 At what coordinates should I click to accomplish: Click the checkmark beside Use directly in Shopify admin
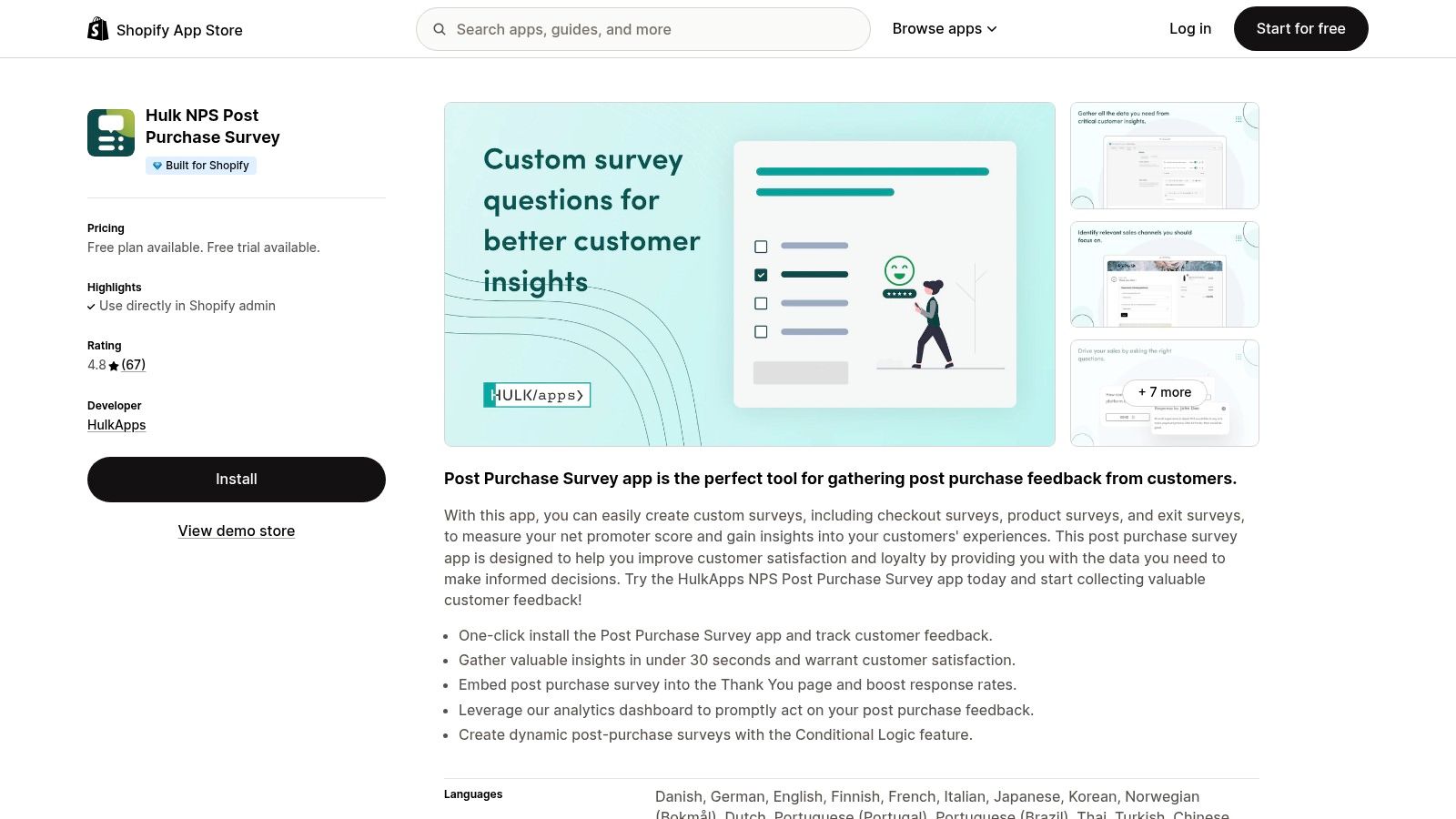(x=91, y=306)
